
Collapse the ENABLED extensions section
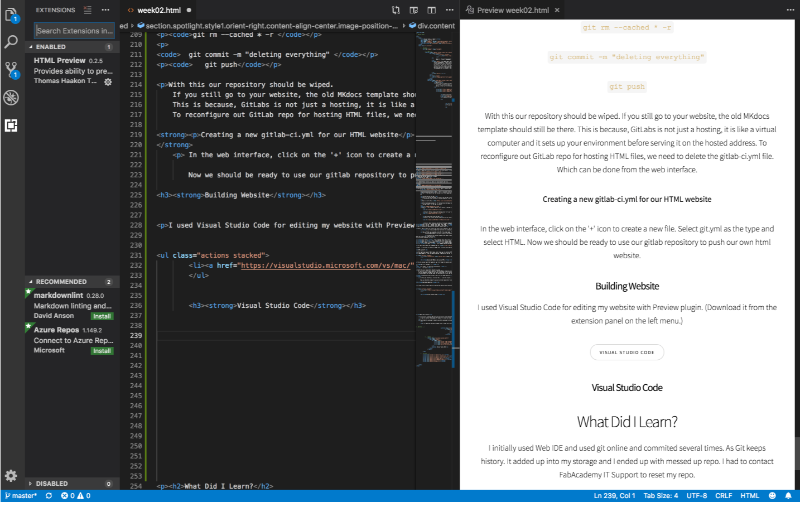click(x=72, y=46)
